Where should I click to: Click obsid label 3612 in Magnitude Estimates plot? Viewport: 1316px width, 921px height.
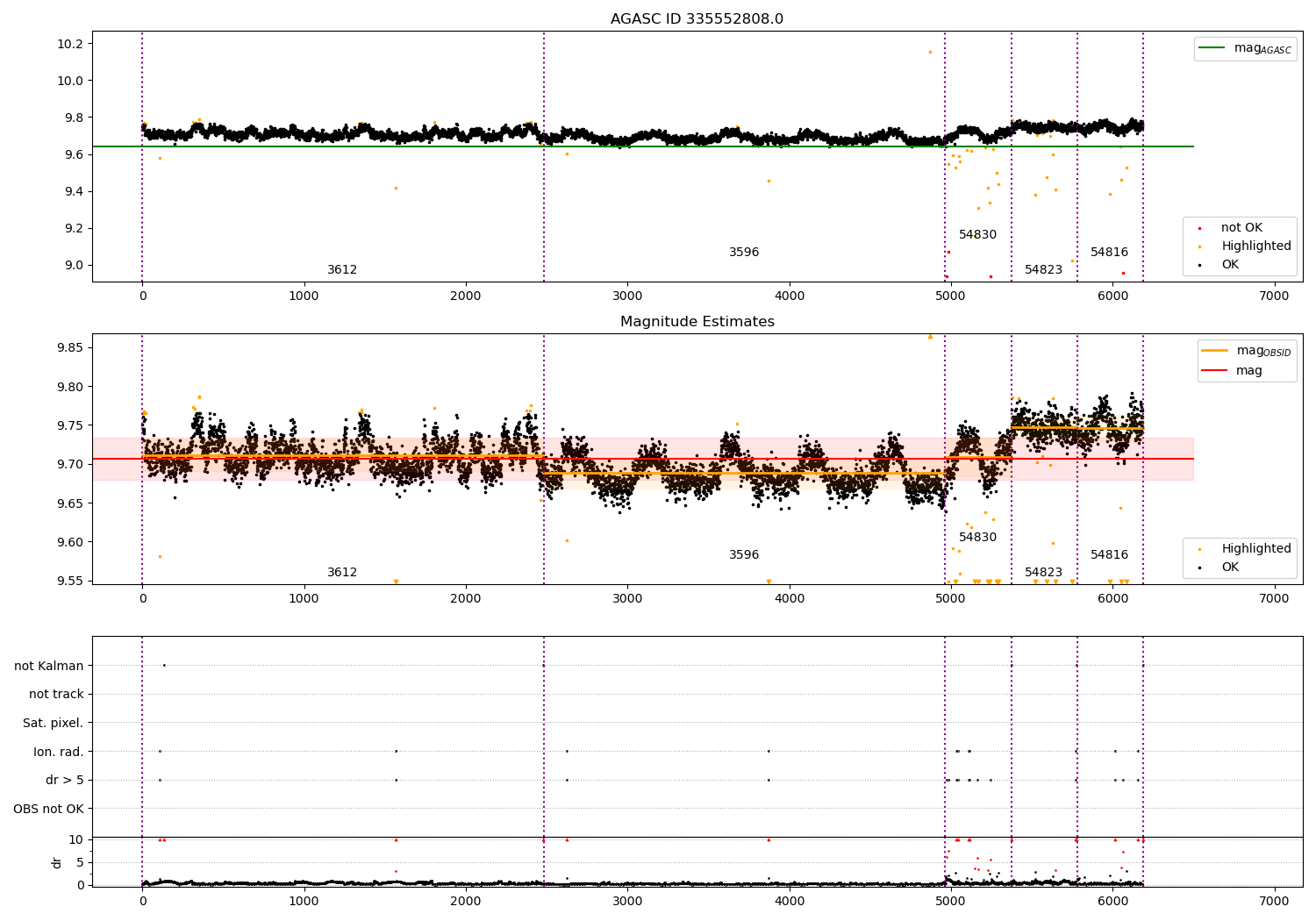point(342,573)
